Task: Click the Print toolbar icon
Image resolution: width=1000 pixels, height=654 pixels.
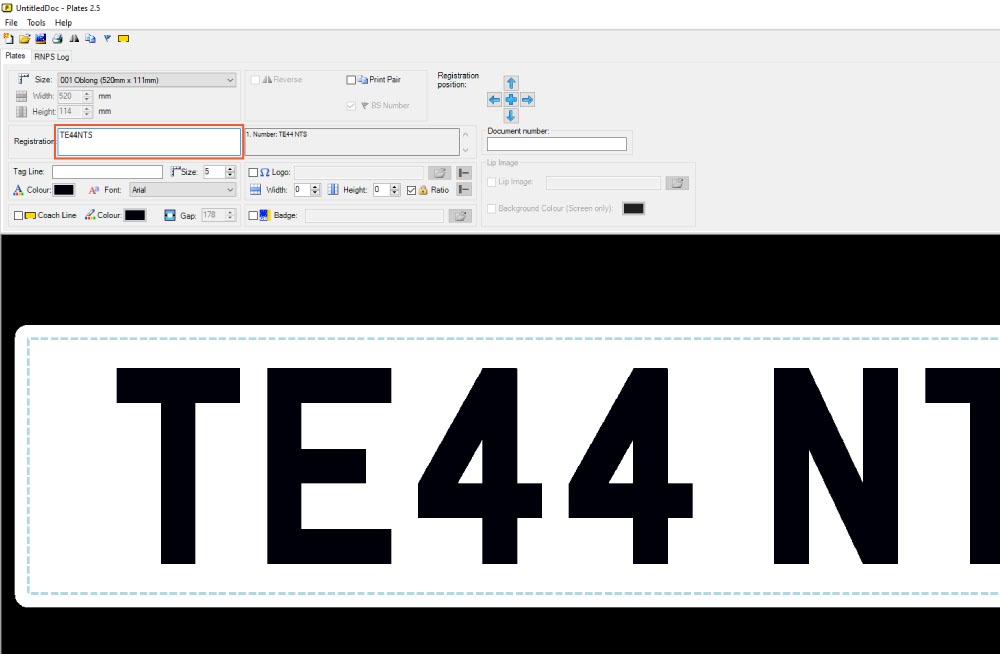Action: coord(57,39)
